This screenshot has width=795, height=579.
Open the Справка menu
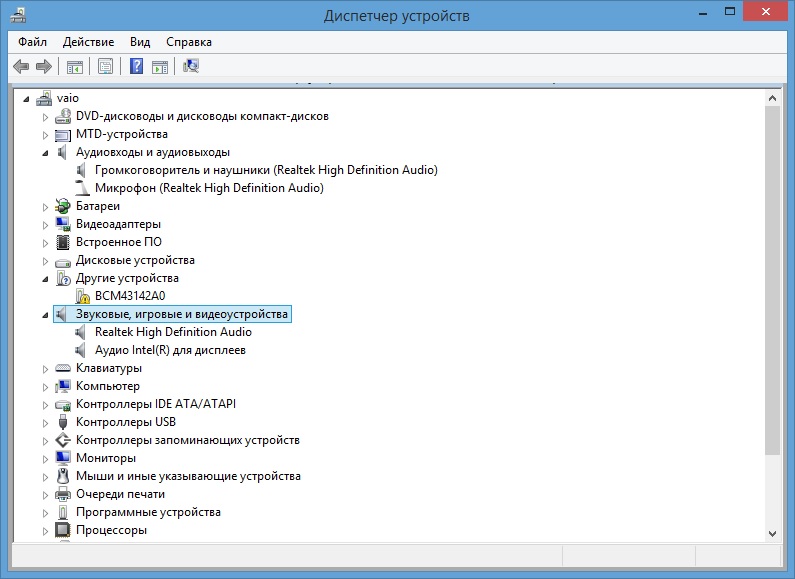(188, 42)
